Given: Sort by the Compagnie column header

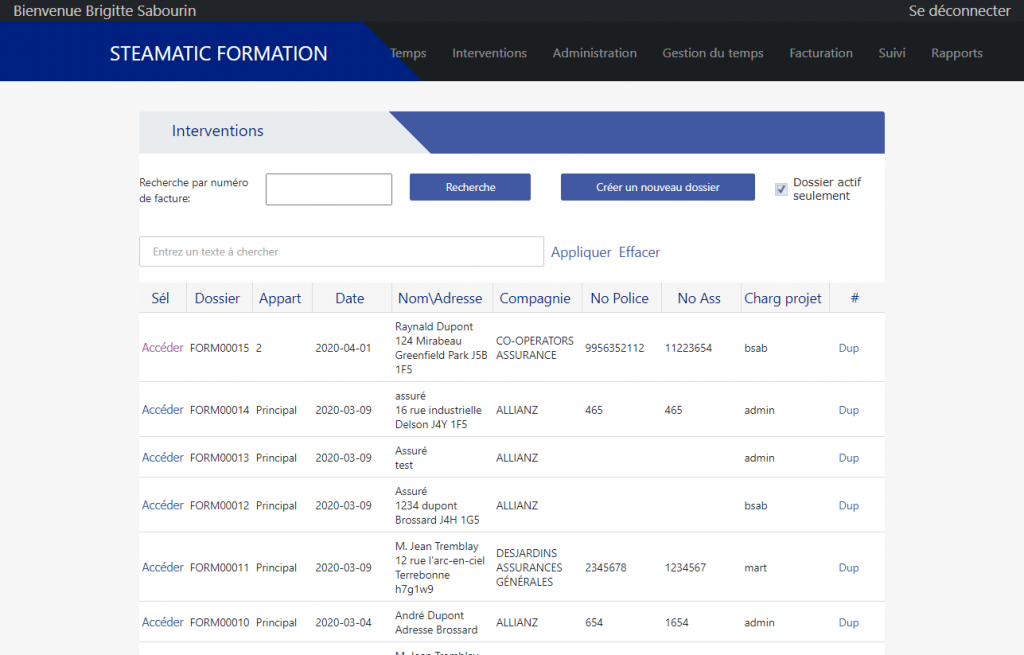Looking at the screenshot, I should [535, 298].
